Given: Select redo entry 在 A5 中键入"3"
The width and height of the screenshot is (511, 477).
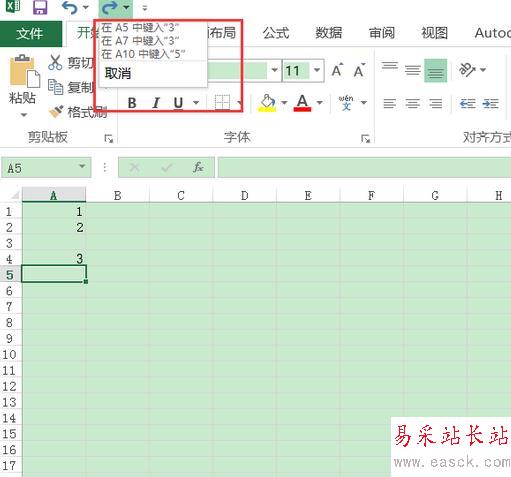Looking at the screenshot, I should tap(140, 28).
